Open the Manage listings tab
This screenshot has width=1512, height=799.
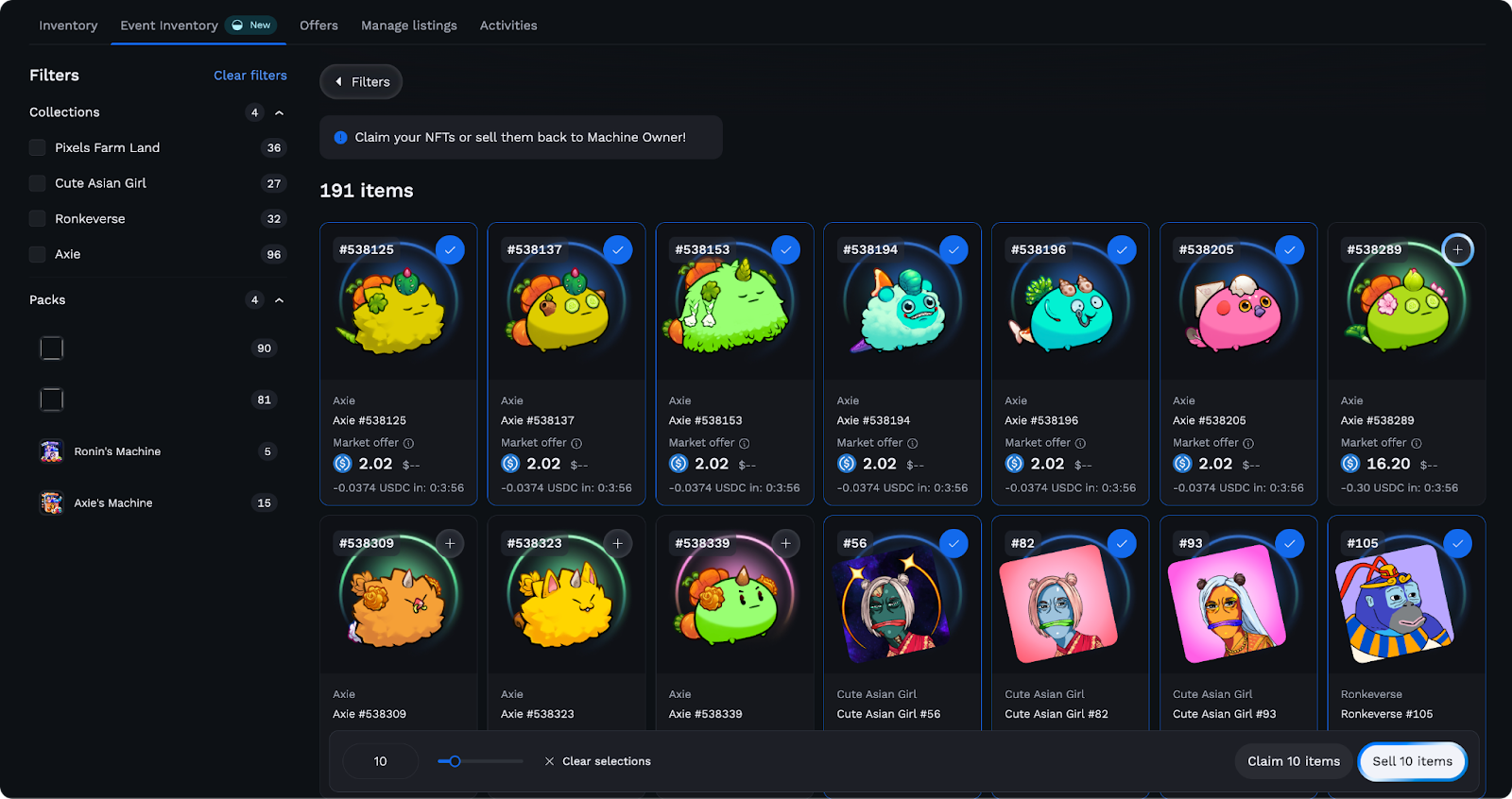coord(408,25)
